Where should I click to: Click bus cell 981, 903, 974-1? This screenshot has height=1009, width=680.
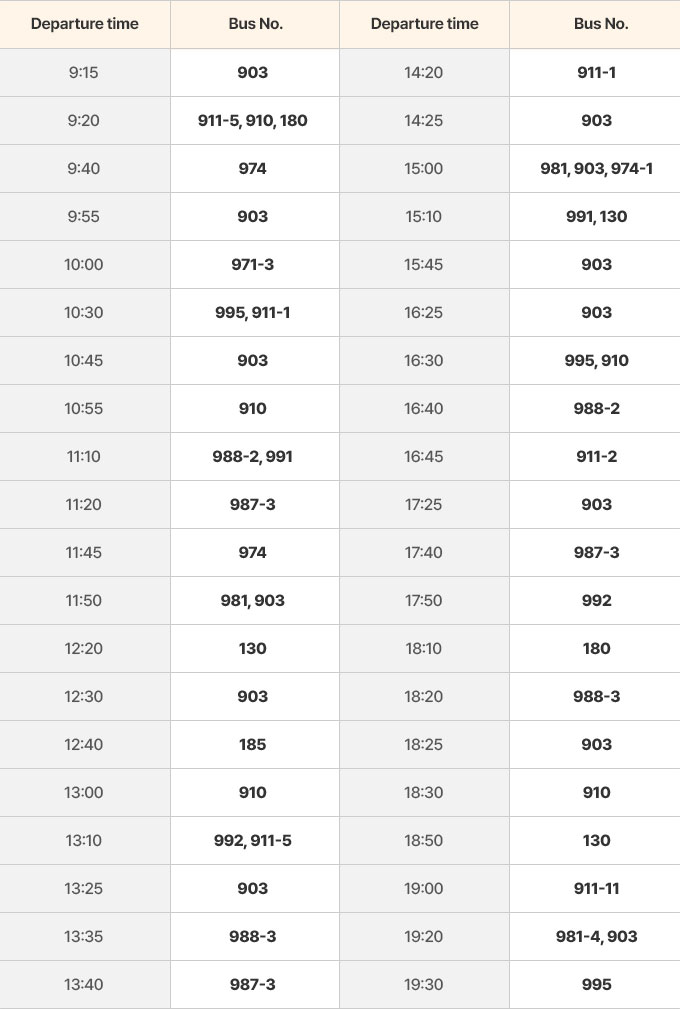click(x=595, y=169)
